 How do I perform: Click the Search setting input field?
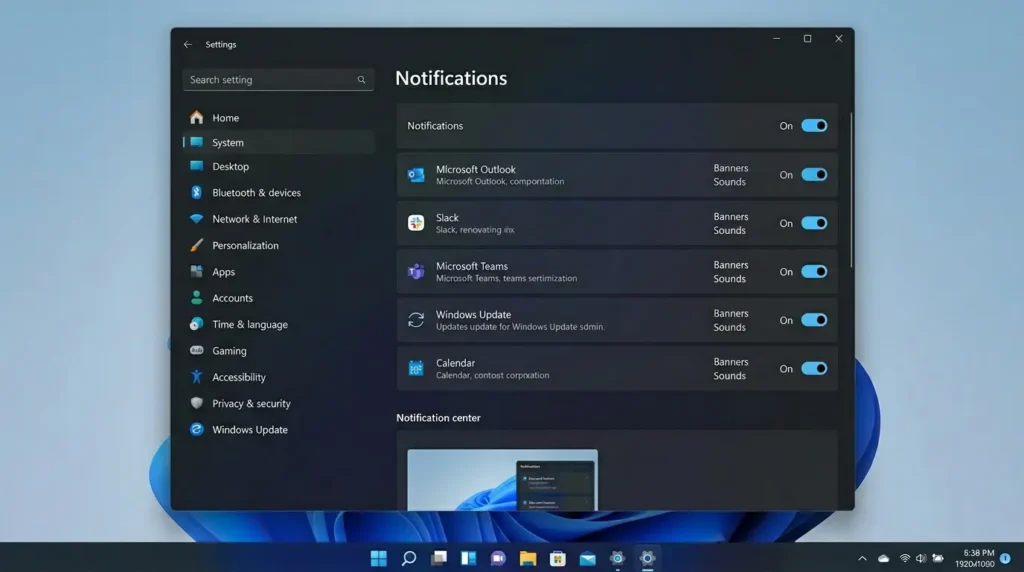coord(278,80)
